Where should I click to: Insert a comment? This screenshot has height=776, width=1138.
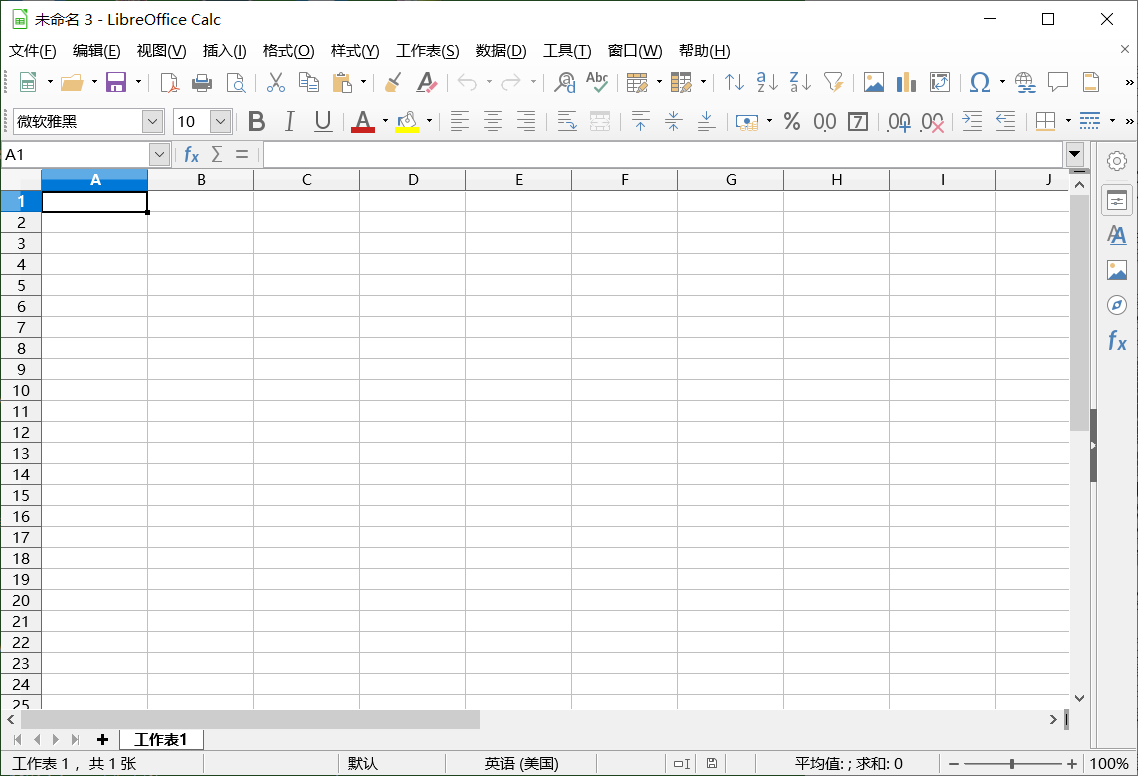1057,82
